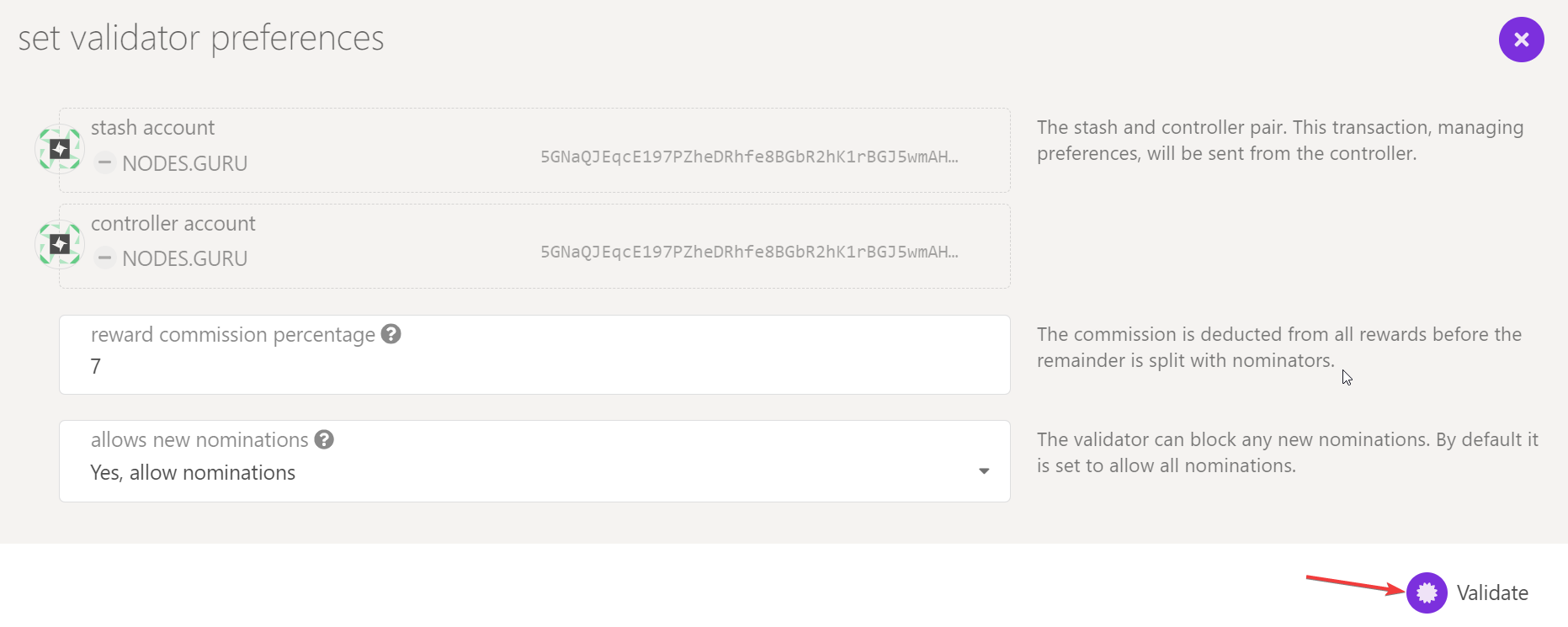1568x627 pixels.
Task: Click the stash account label
Action: (x=152, y=127)
